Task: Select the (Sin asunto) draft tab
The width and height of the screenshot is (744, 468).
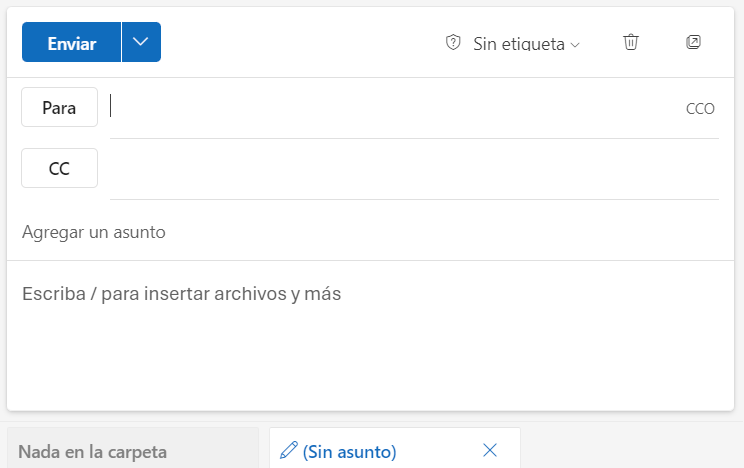Action: pyautogui.click(x=349, y=451)
